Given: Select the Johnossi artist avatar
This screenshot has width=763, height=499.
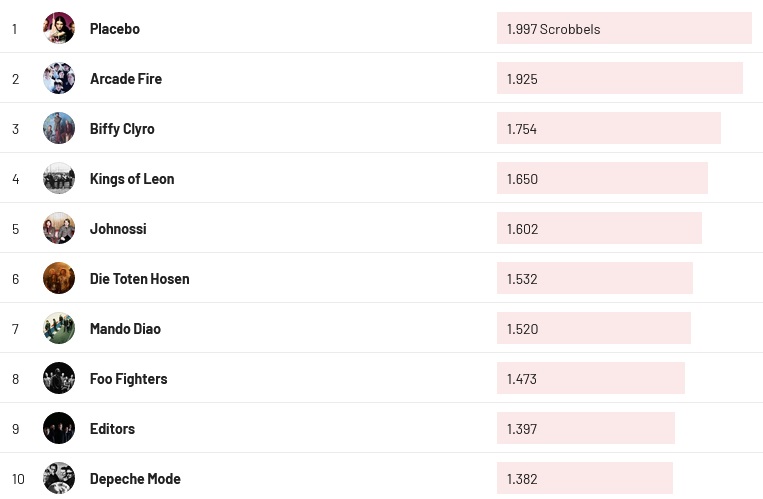Looking at the screenshot, I should [59, 228].
